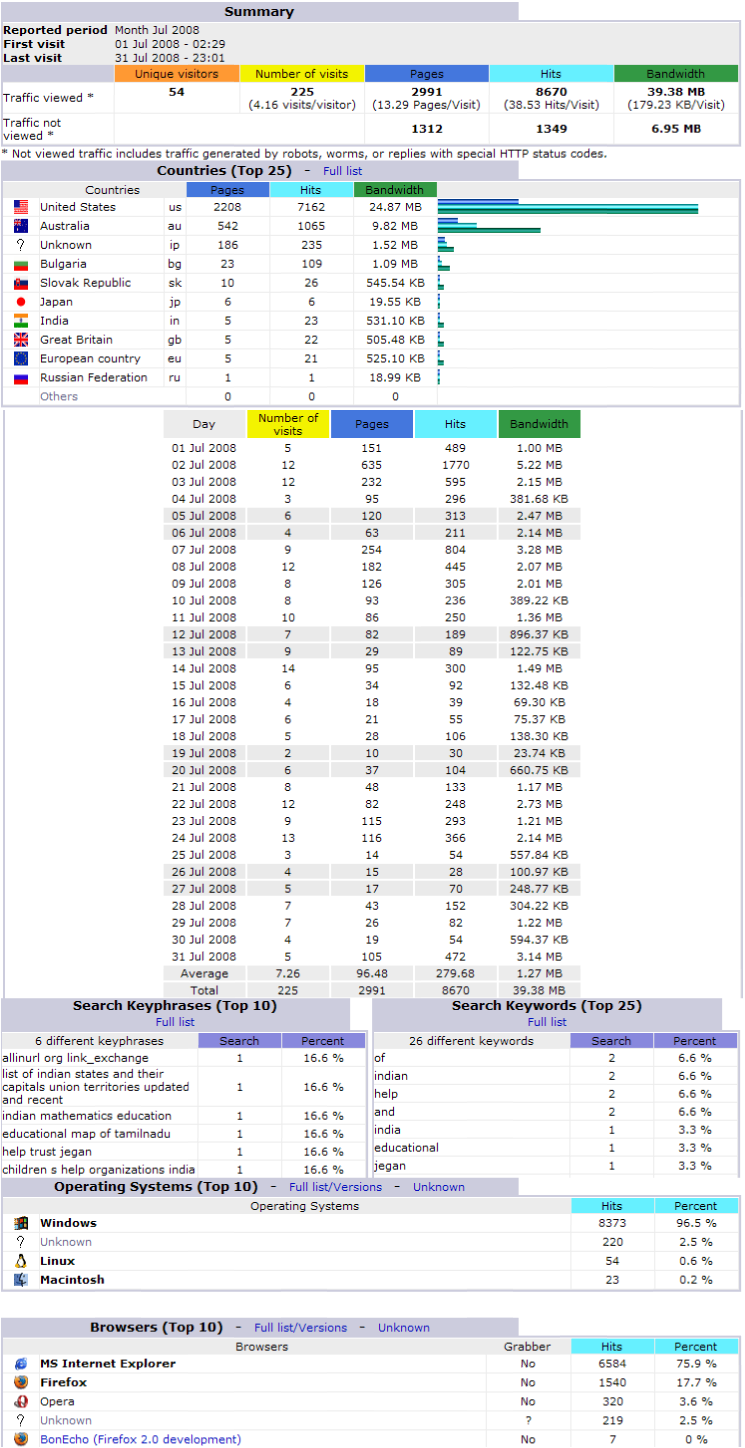The image size is (745, 1448).
Task: Select the 14 Jul 2008 date cell
Action: [205, 668]
